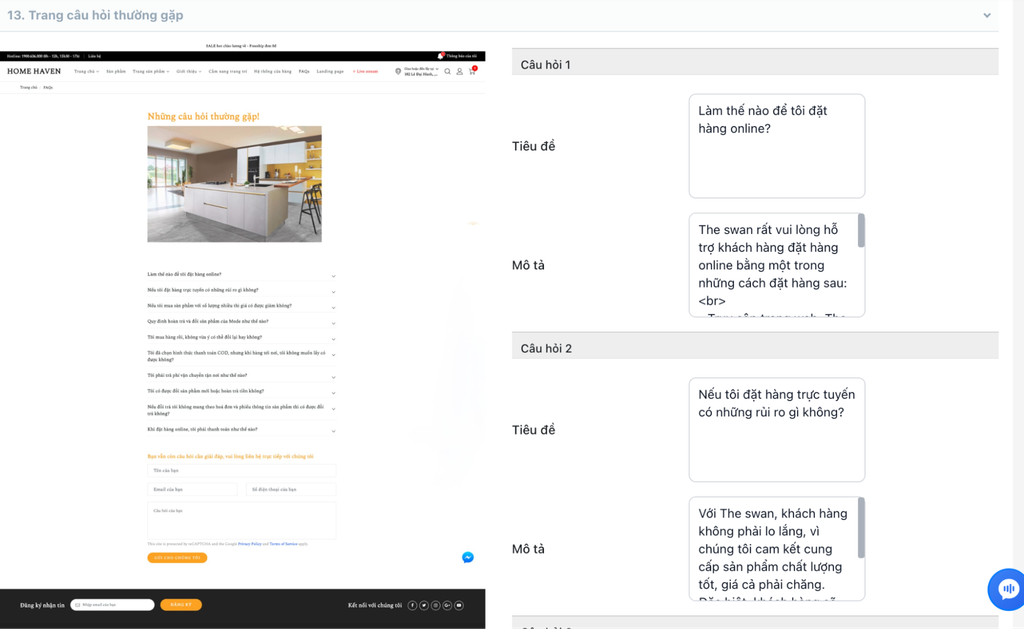Open the blue voice chat widget
1024x629 pixels.
[1007, 589]
